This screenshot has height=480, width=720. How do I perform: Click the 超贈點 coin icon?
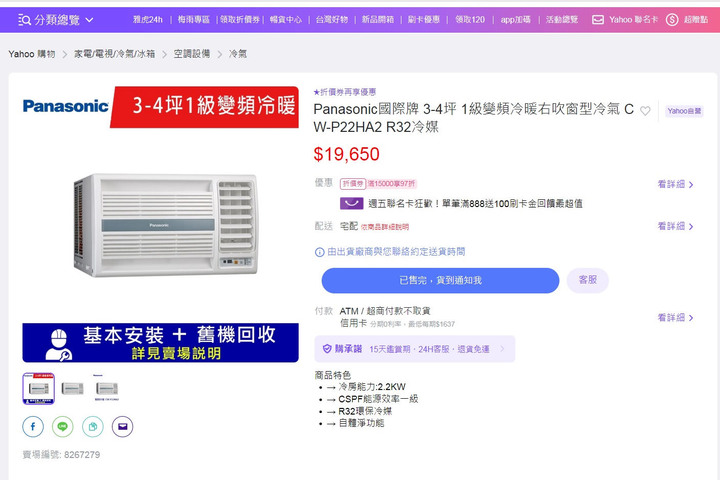click(x=672, y=20)
